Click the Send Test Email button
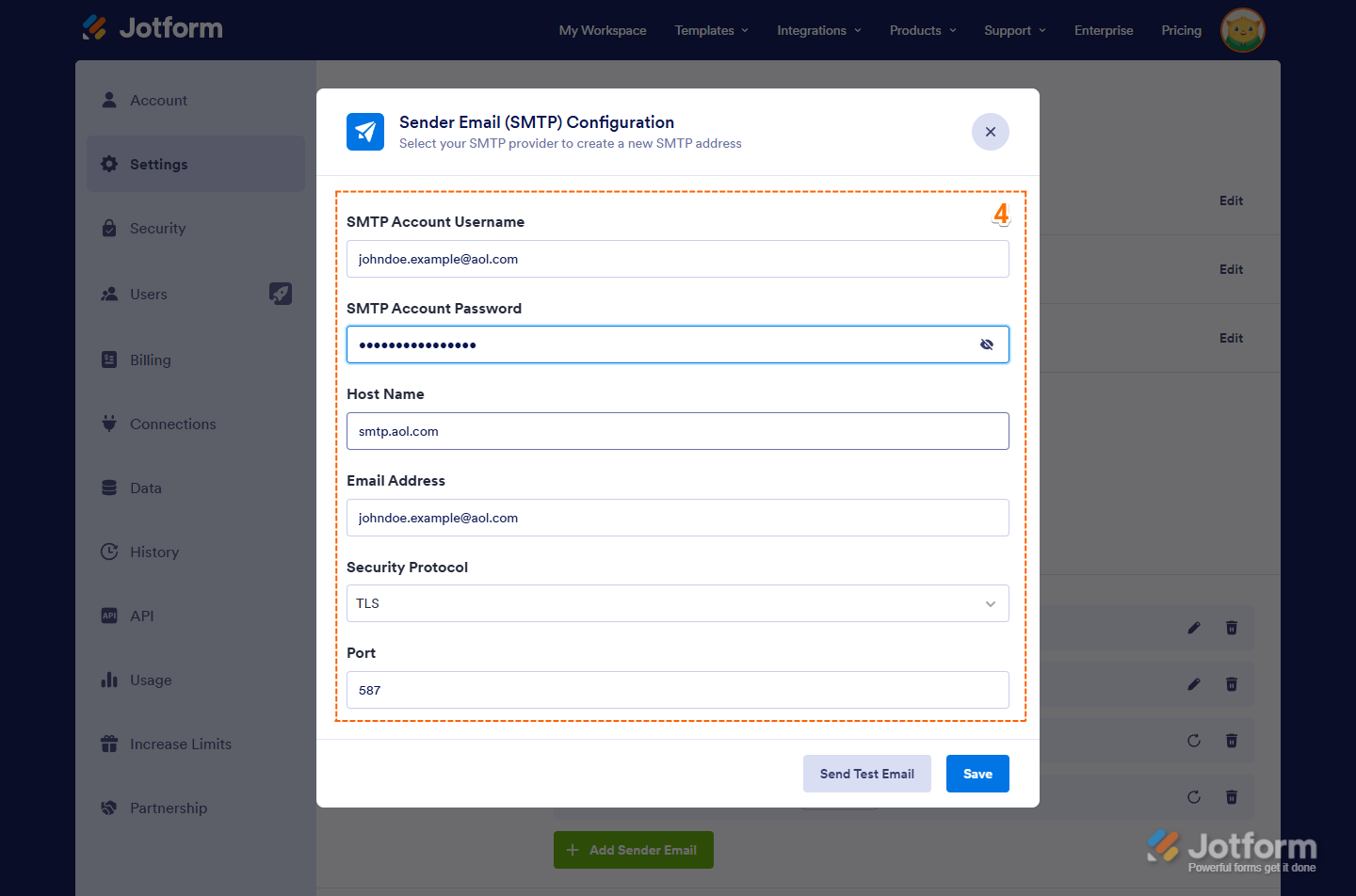Viewport: 1356px width, 896px height. (866, 774)
